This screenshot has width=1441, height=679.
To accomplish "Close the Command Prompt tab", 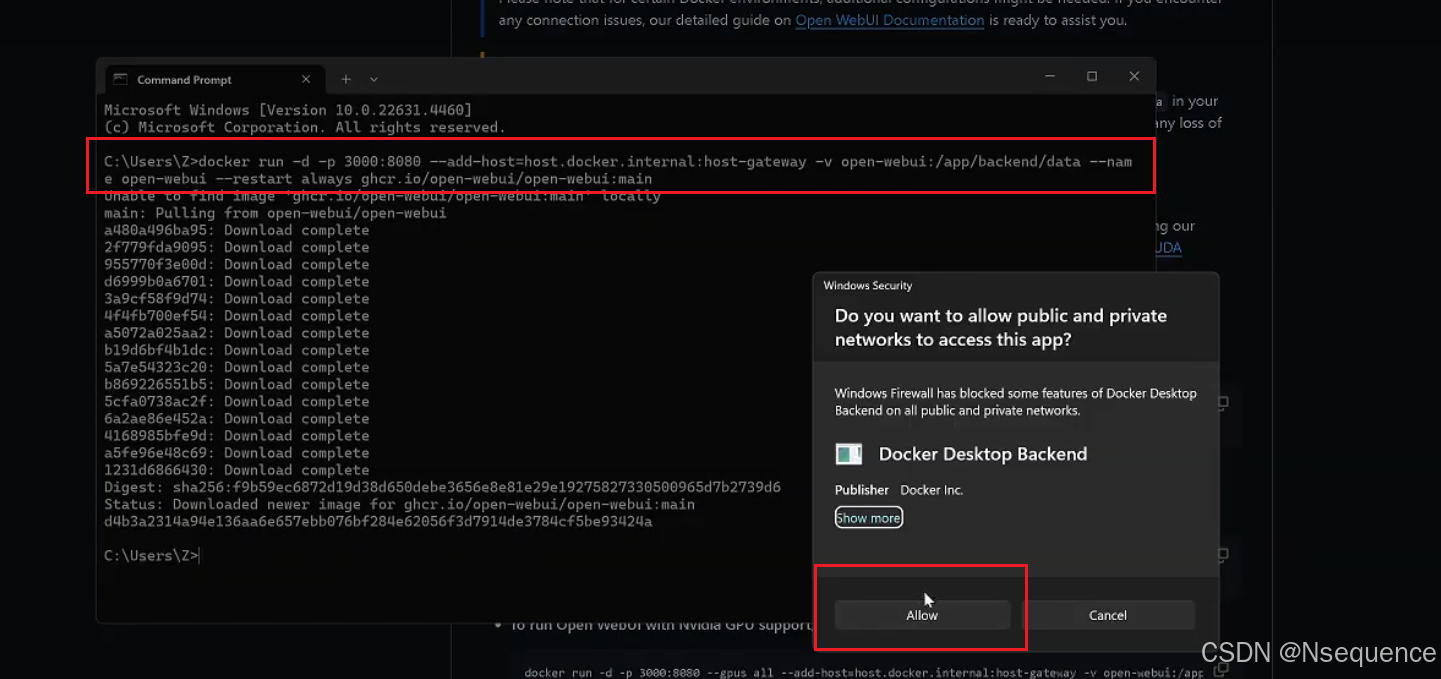I will [307, 79].
